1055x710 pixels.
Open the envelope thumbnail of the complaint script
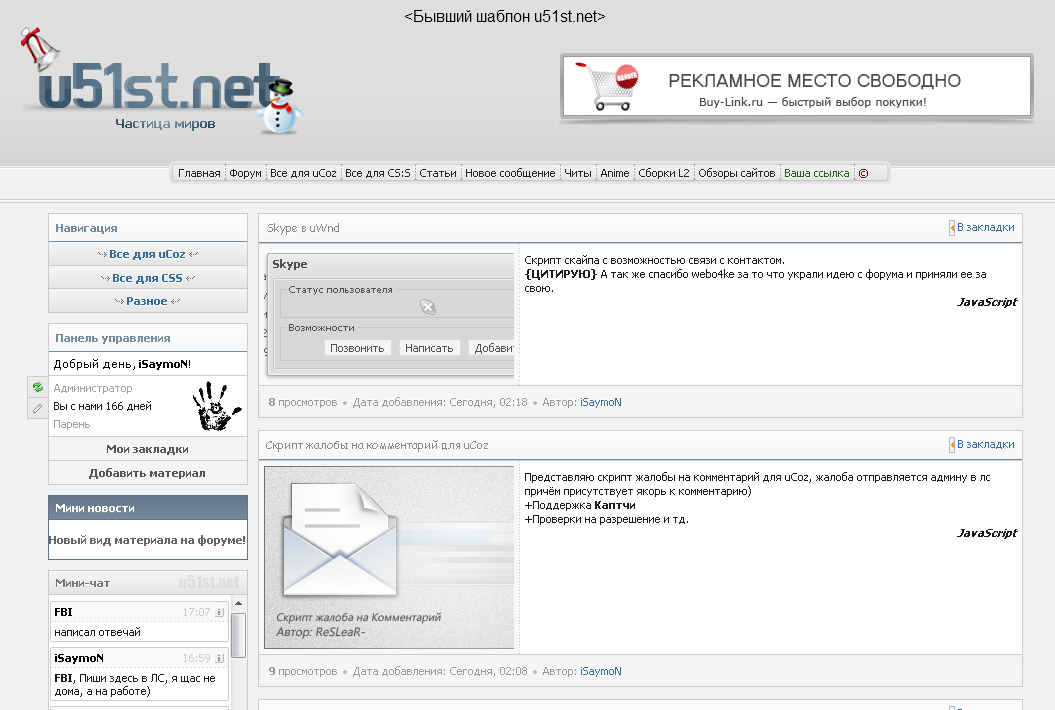389,557
